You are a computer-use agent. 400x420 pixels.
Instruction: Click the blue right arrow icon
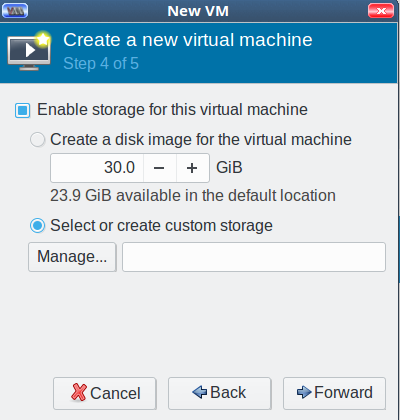tap(304, 392)
